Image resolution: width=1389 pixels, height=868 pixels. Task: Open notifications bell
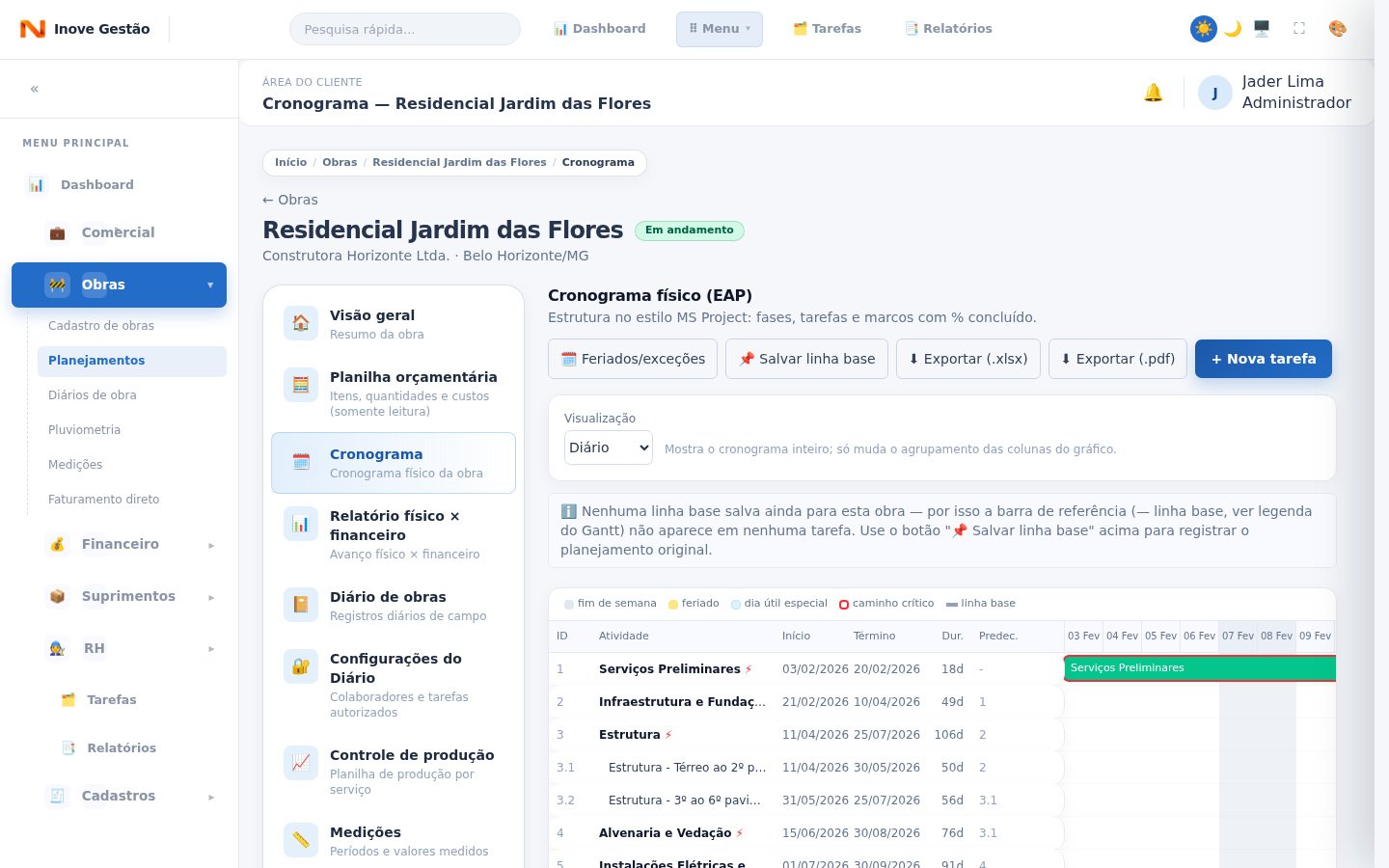(x=1154, y=93)
